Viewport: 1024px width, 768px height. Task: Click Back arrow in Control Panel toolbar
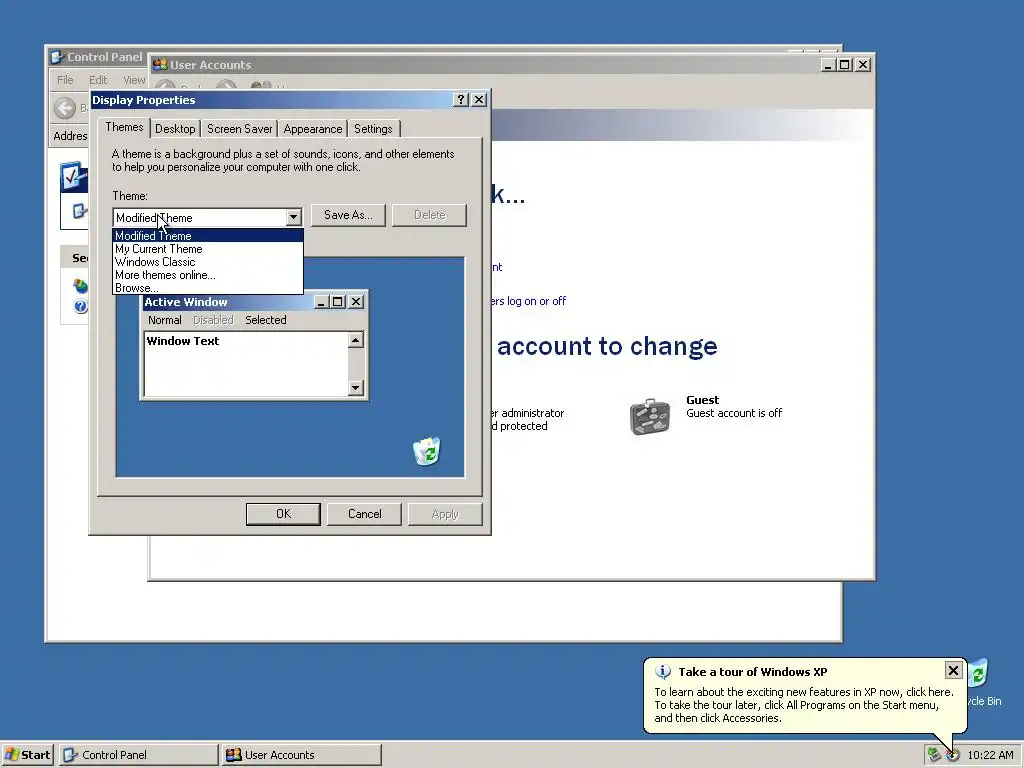coord(65,108)
